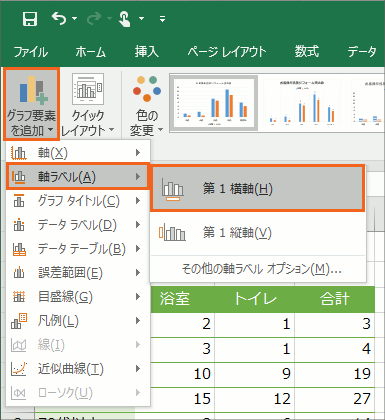Select the cell containing 4
385x420 pixels.
point(335,349)
